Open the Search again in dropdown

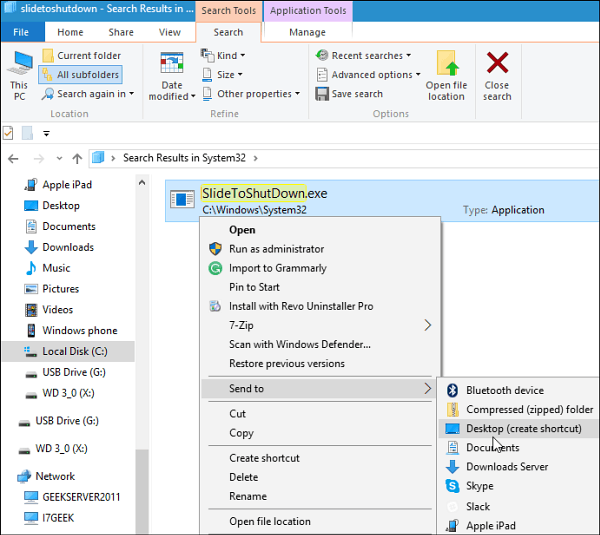pyautogui.click(x=88, y=94)
